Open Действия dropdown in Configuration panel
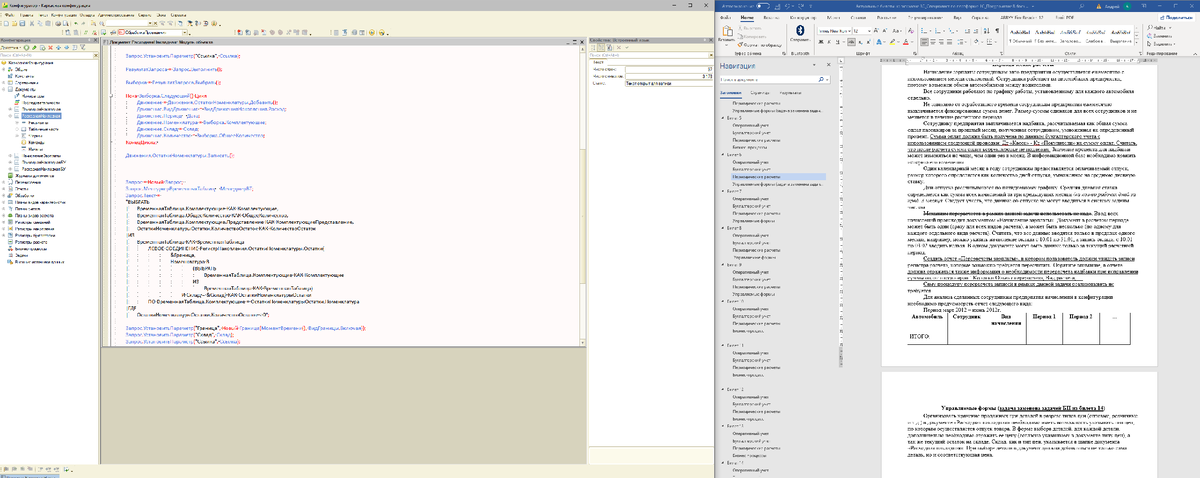Image resolution: width=1200 pixels, height=478 pixels. pyautogui.click(x=10, y=48)
